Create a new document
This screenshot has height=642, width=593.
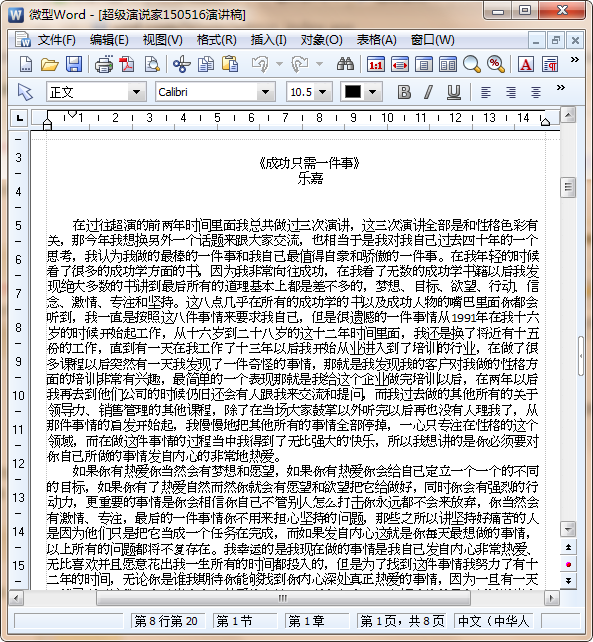tap(25, 64)
